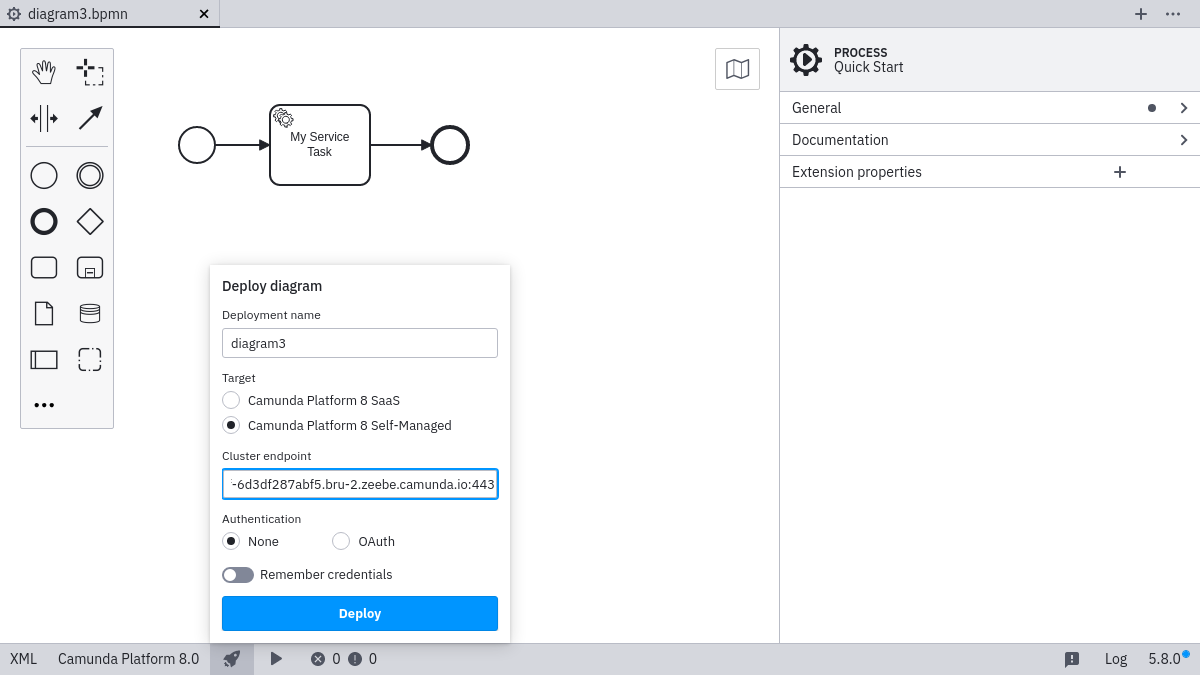Create a pool/participant from the palette
The height and width of the screenshot is (675, 1200).
coord(44,359)
